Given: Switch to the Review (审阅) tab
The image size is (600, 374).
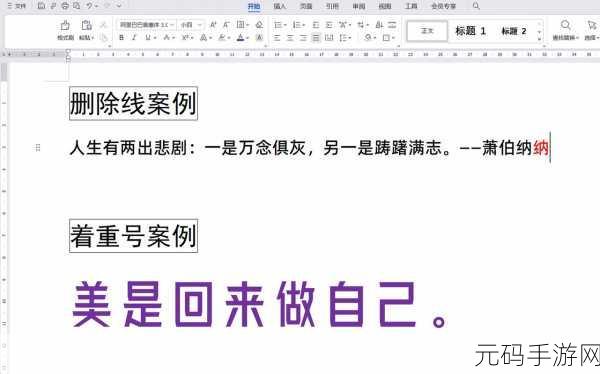Looking at the screenshot, I should [x=359, y=6].
